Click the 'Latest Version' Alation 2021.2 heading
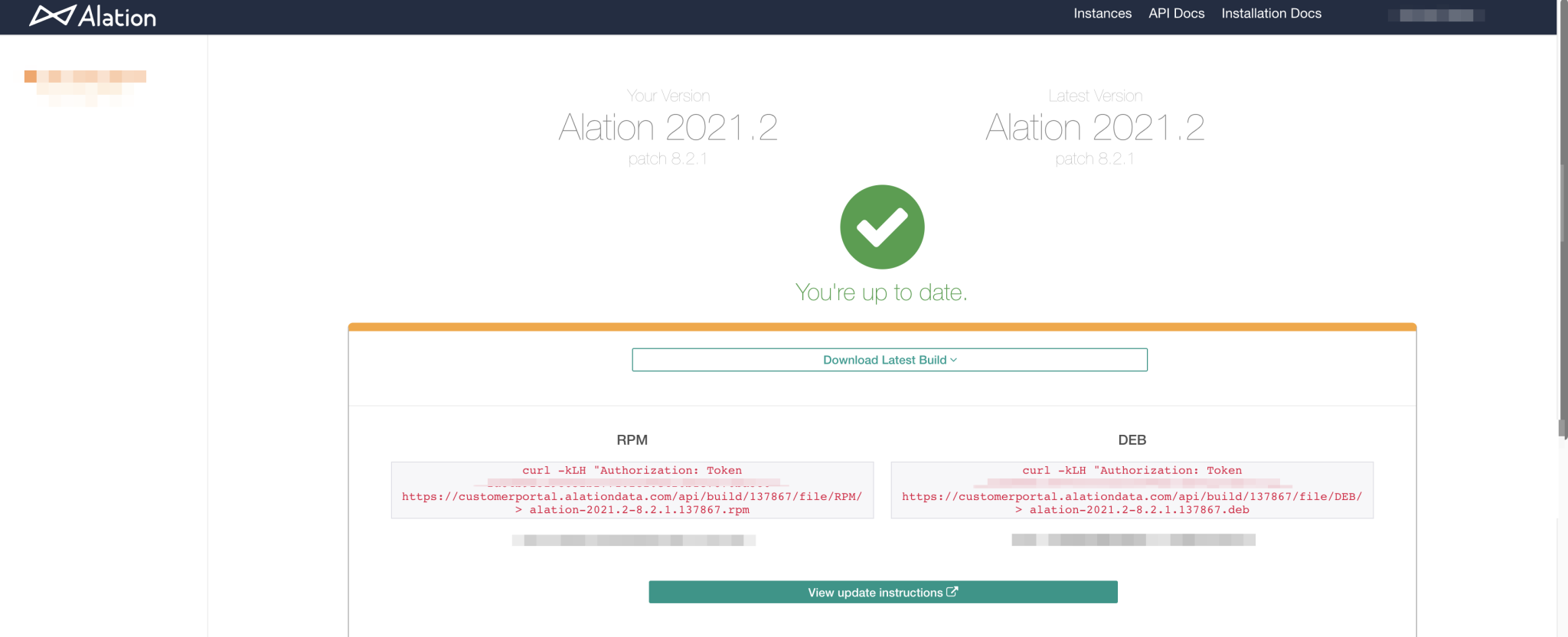This screenshot has height=637, width=1568. pyautogui.click(x=1095, y=127)
